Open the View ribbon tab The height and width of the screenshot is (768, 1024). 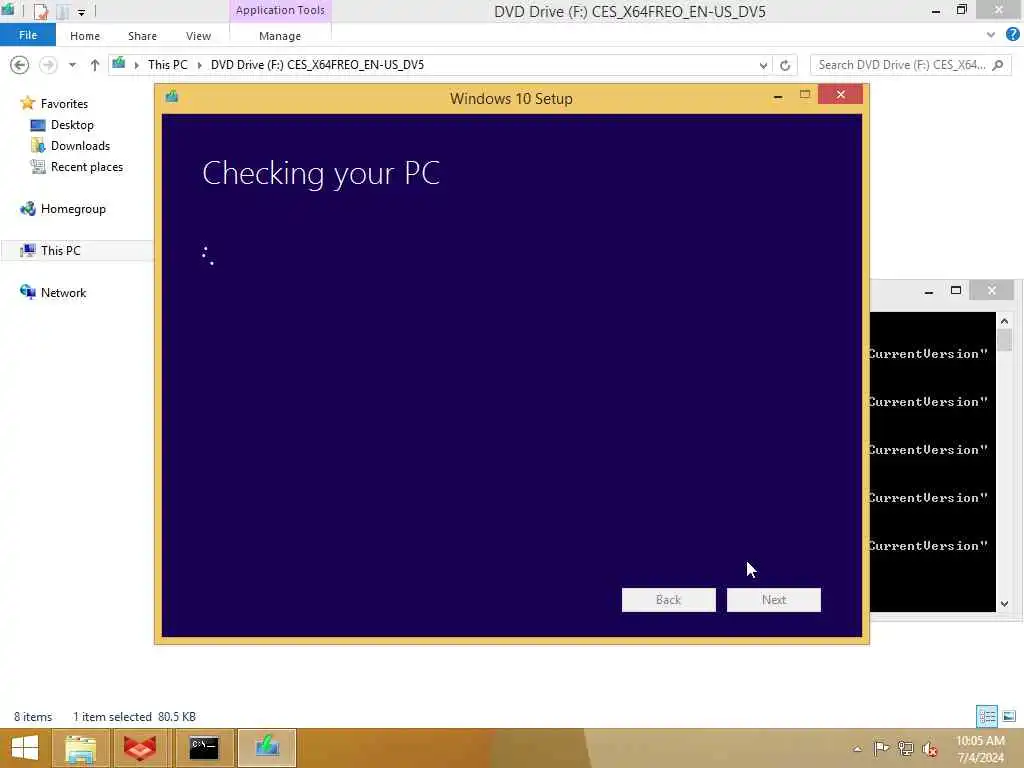[x=198, y=36]
